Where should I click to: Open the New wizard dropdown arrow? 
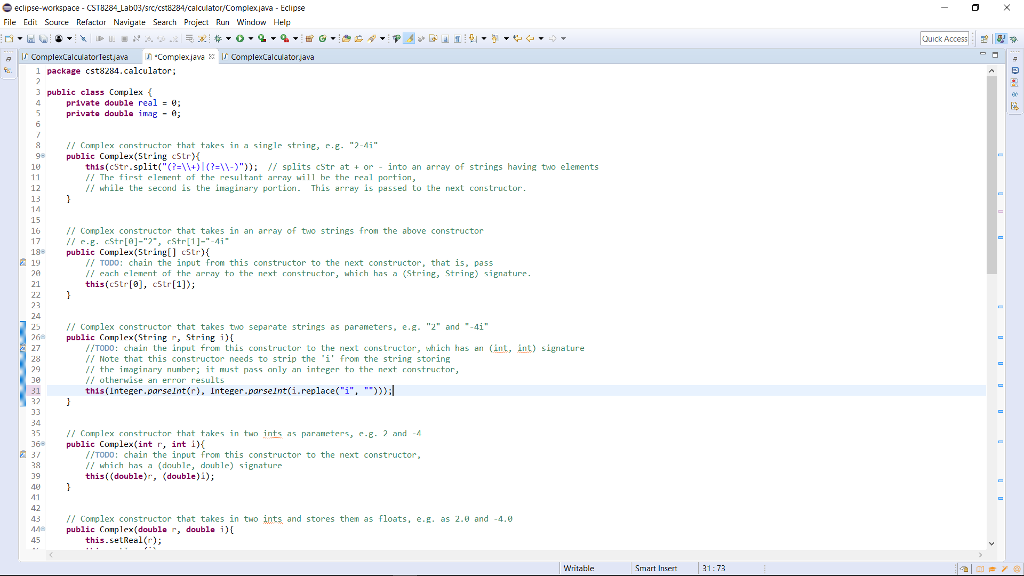(20, 37)
